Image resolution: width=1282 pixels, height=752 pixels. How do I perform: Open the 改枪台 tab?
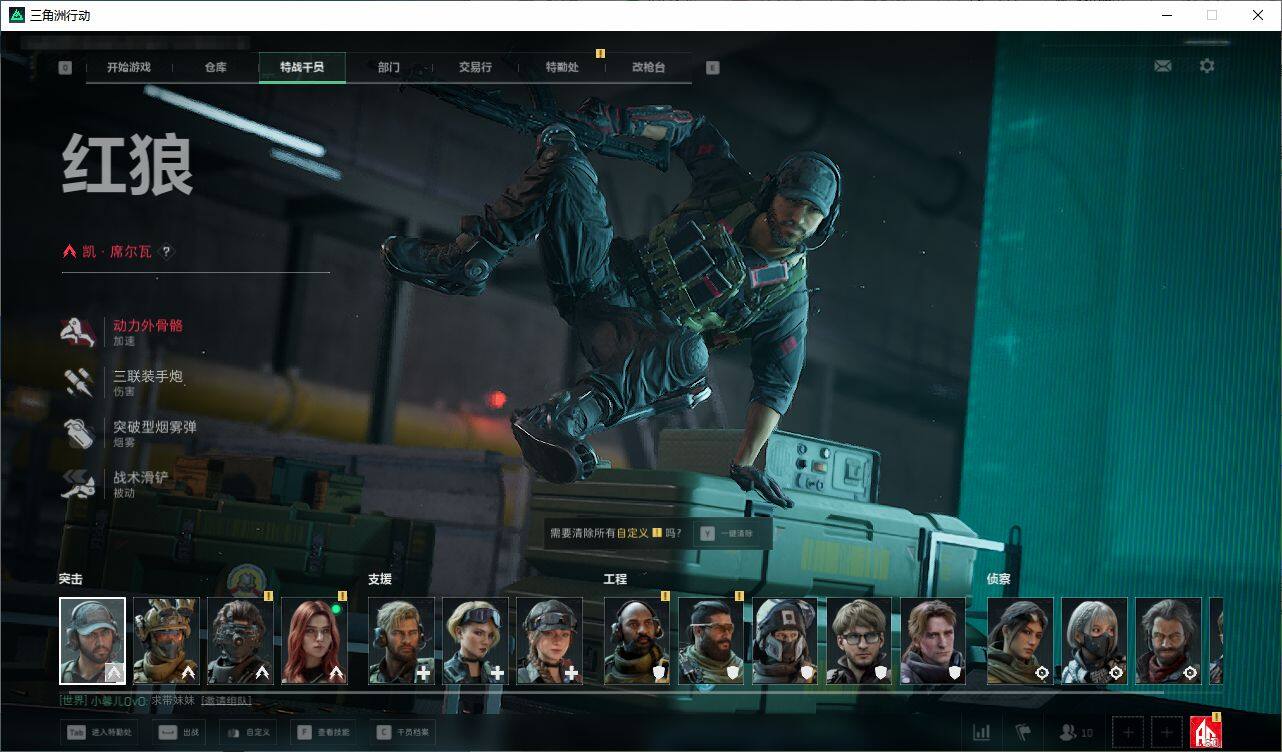[x=648, y=67]
